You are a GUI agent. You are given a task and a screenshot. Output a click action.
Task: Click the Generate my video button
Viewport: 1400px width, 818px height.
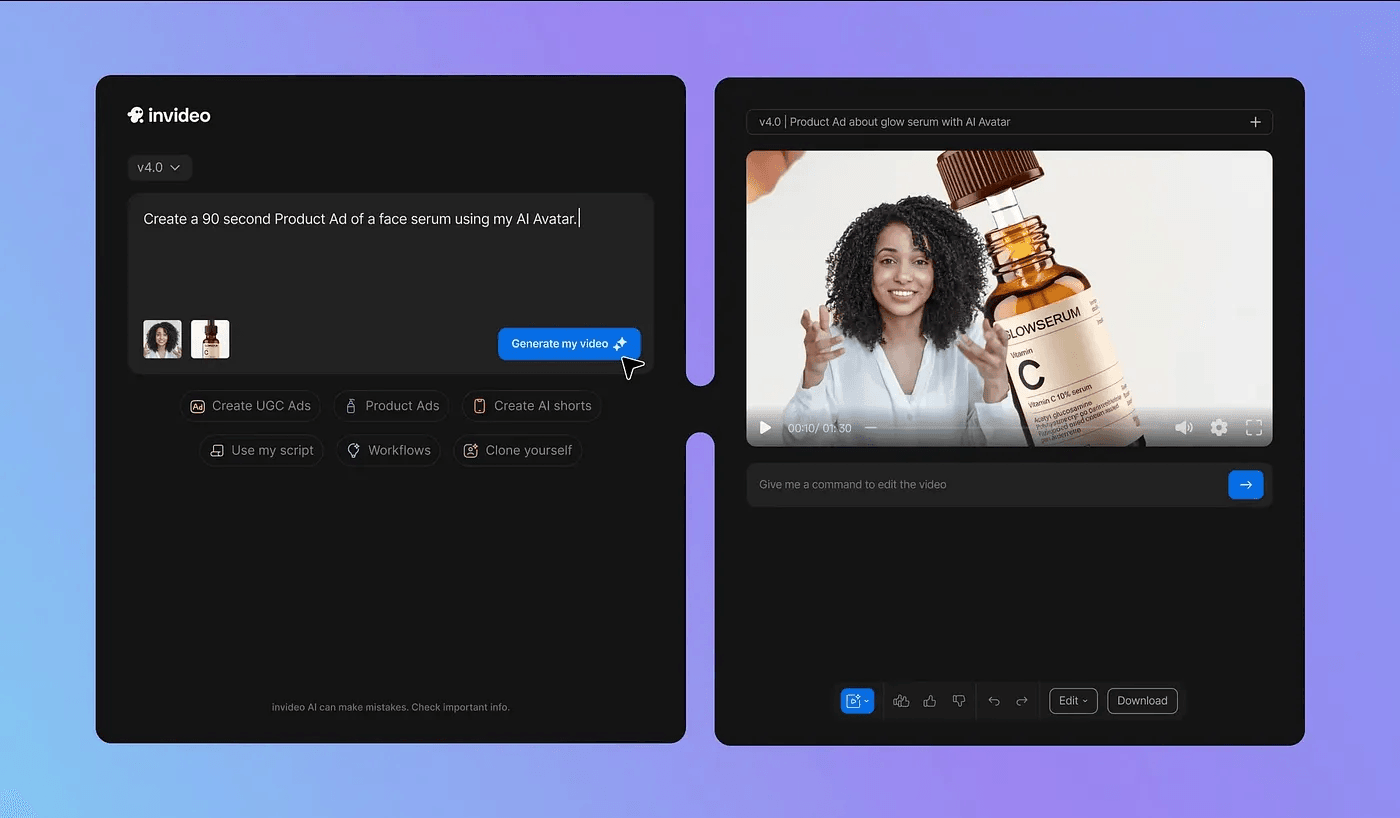click(x=568, y=343)
